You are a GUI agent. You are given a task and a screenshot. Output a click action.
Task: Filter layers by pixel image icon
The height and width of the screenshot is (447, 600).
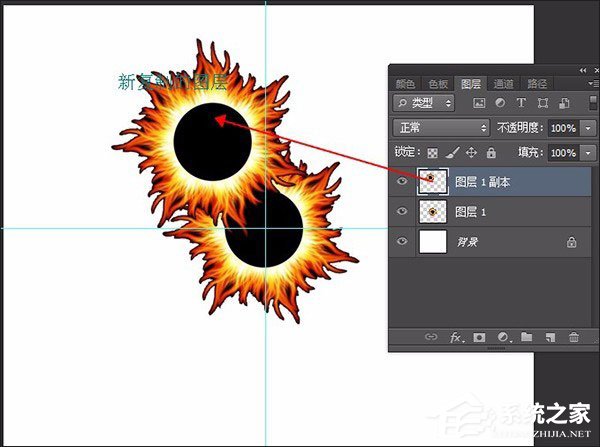coord(479,103)
